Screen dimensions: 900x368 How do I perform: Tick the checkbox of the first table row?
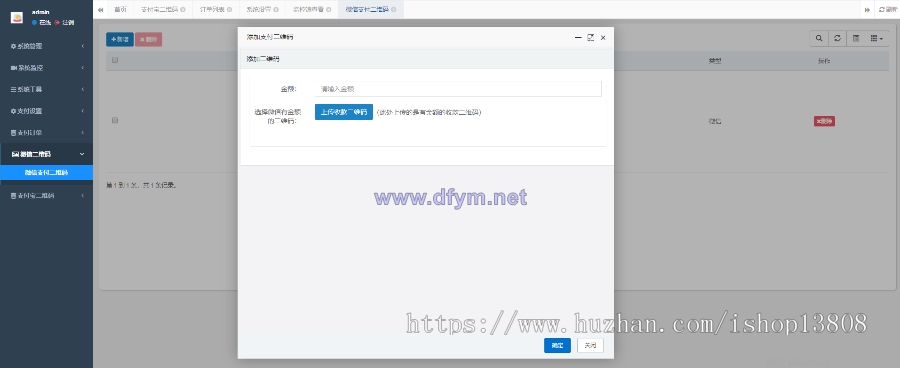(x=115, y=121)
